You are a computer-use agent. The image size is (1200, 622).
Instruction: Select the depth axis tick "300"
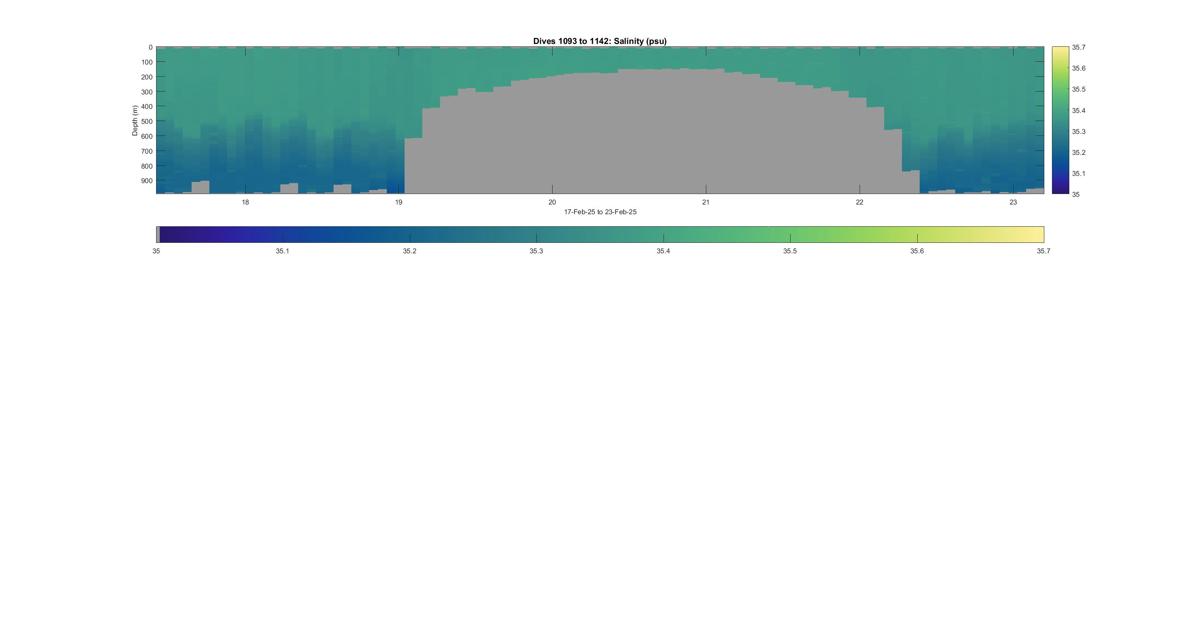click(146, 92)
